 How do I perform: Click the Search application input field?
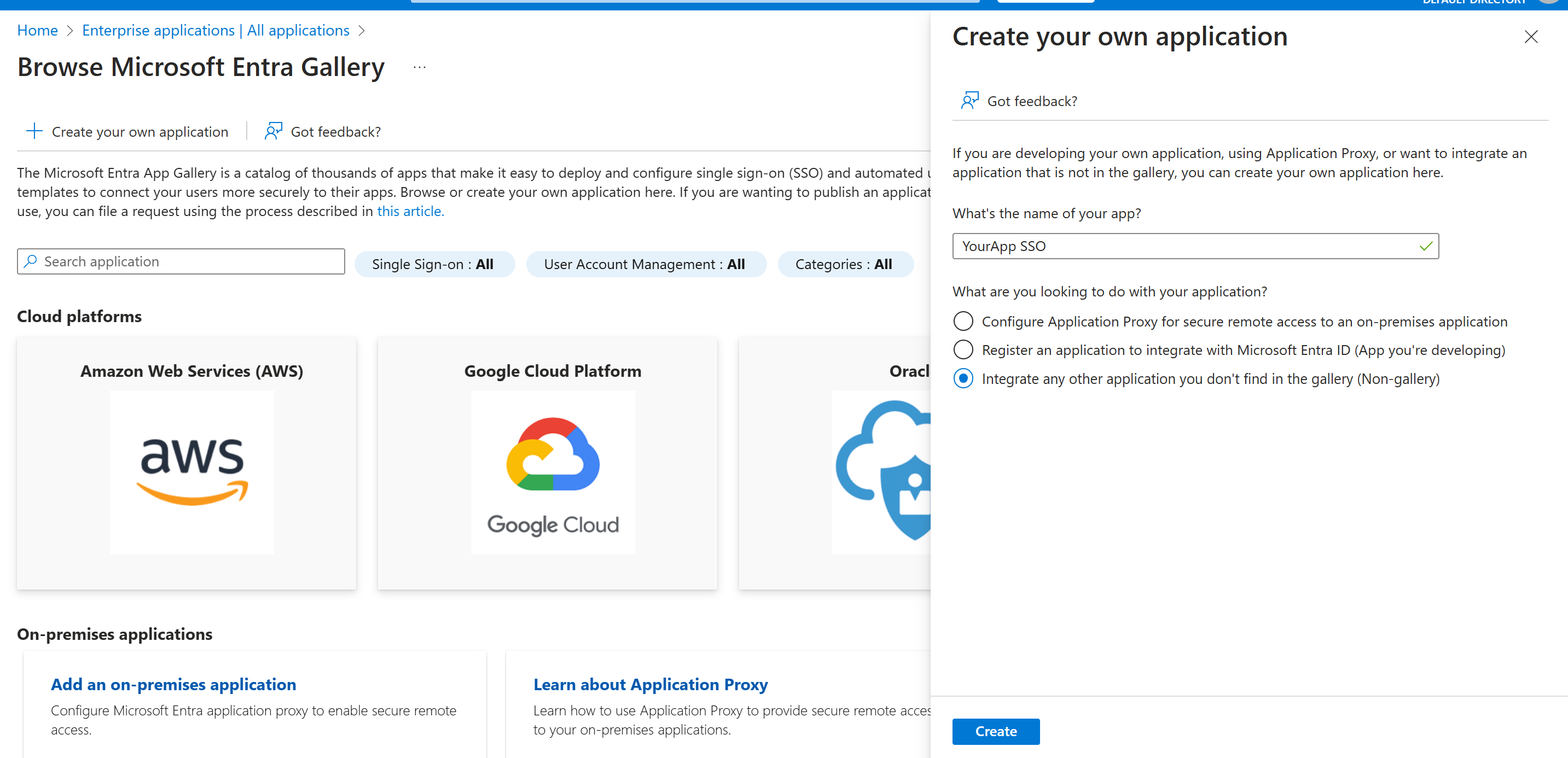(x=181, y=261)
